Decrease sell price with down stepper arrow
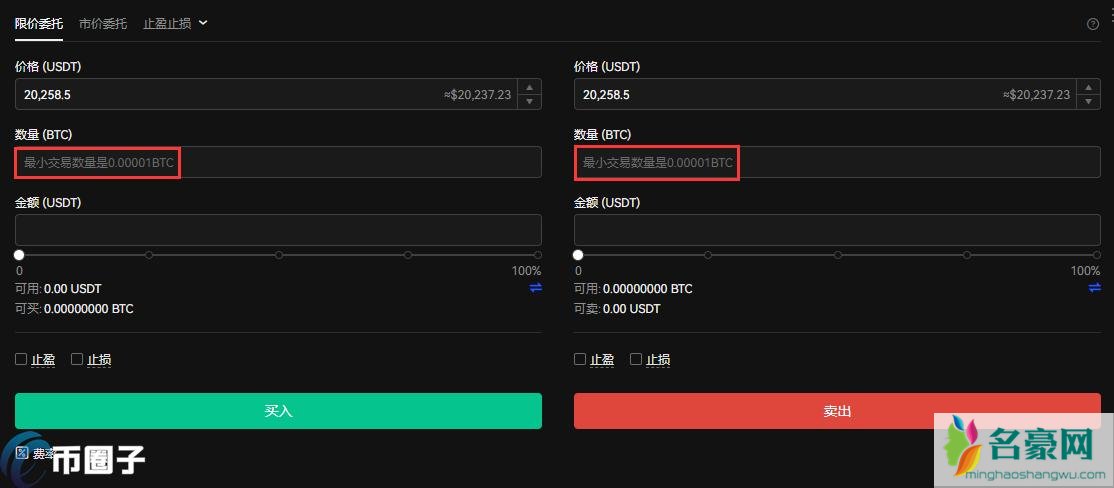Viewport: 1114px width, 488px height. (x=1089, y=101)
